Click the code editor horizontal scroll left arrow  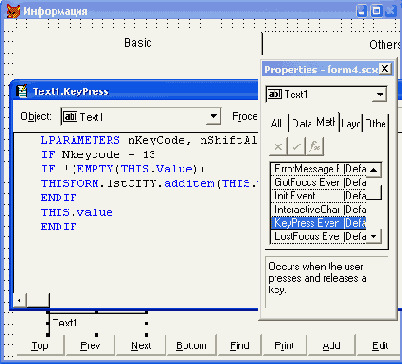point(19,301)
